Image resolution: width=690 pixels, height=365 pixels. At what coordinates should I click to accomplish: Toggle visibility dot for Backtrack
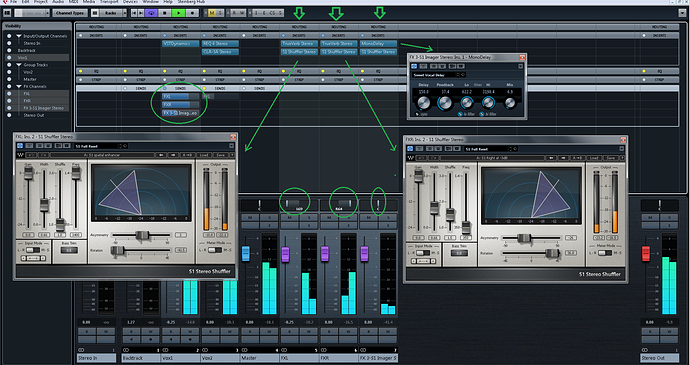(x=9, y=50)
